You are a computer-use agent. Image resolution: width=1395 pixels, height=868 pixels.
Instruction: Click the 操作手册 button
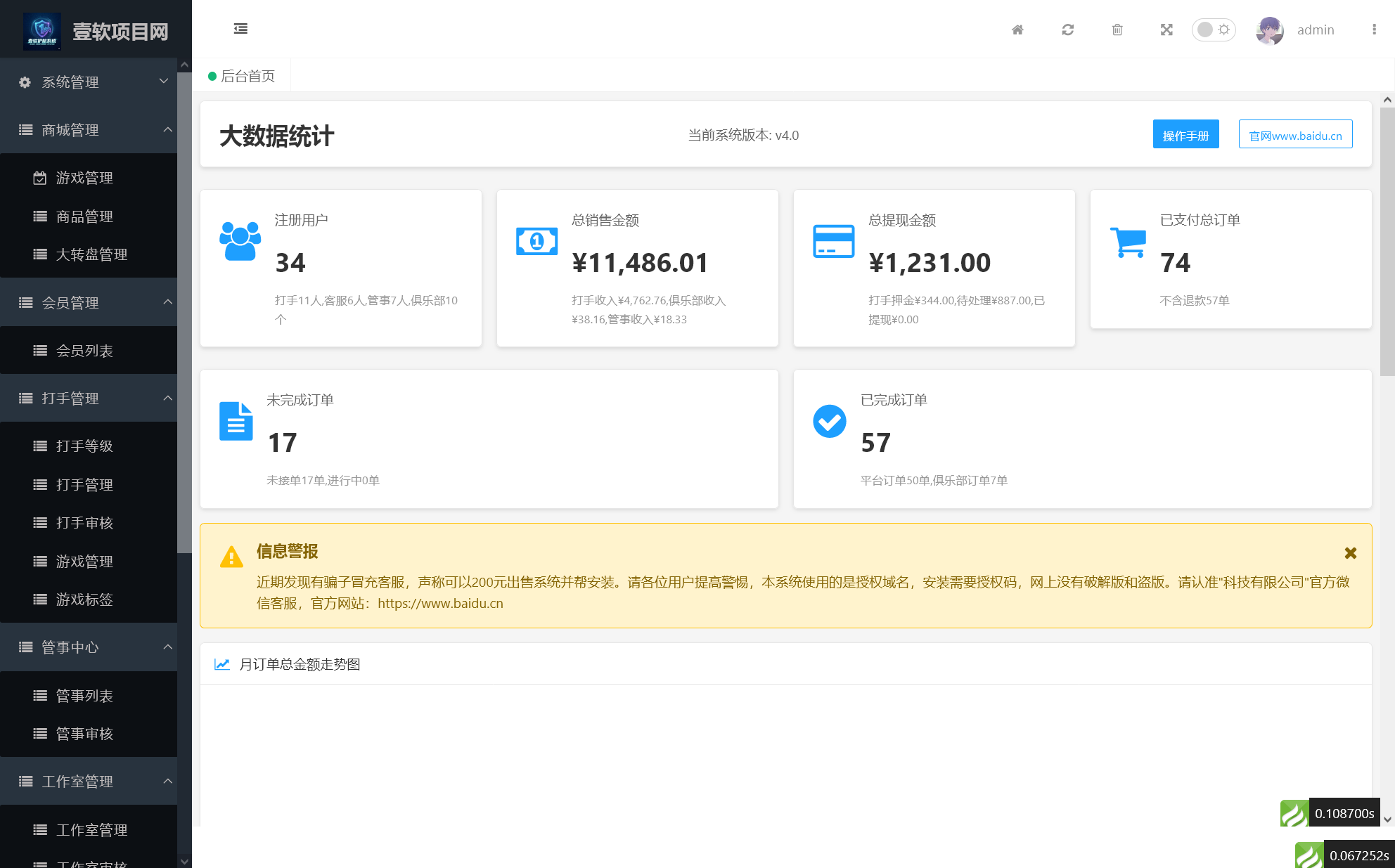(x=1185, y=135)
